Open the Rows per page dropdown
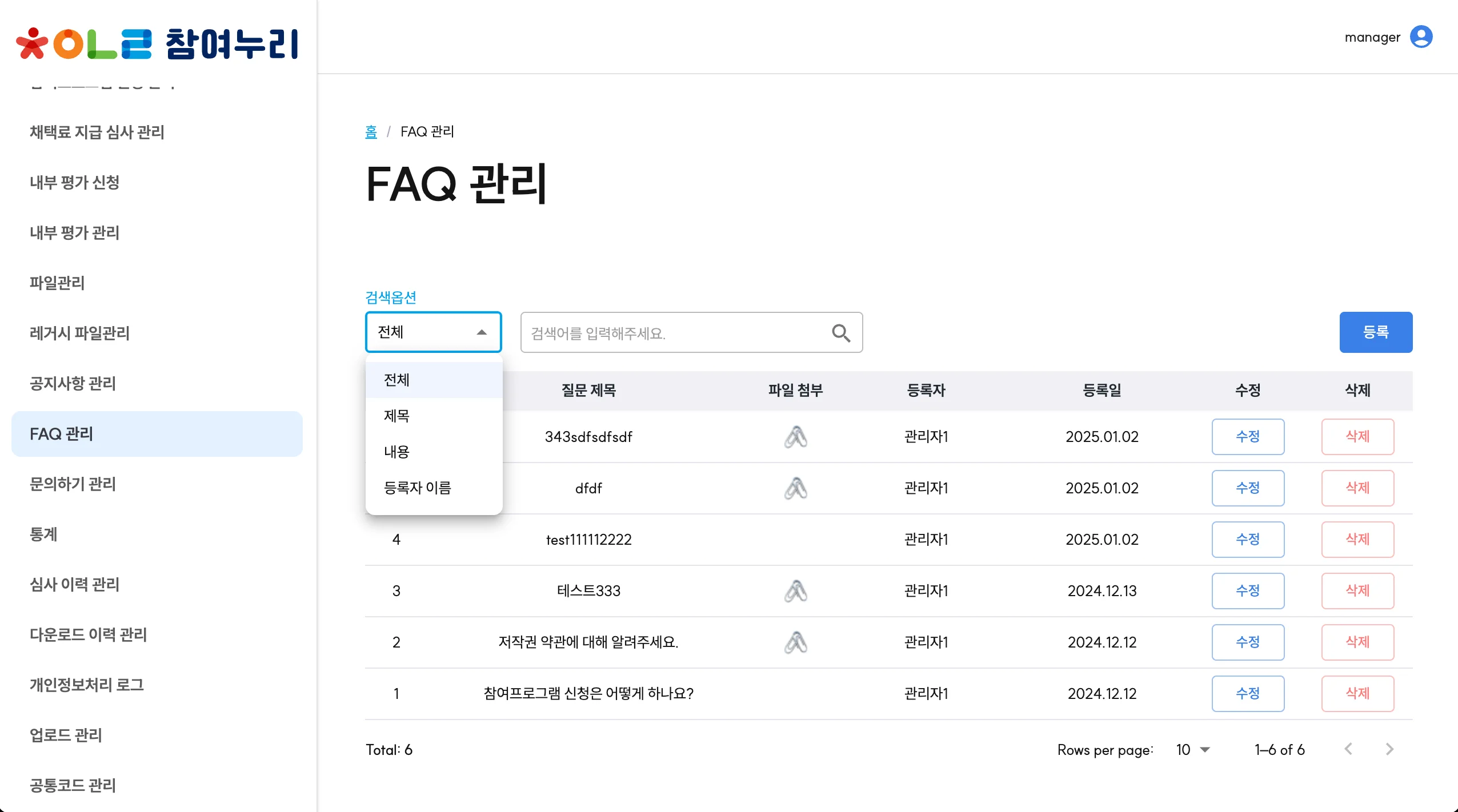Screen dimensions: 1458x812 point(1192,749)
